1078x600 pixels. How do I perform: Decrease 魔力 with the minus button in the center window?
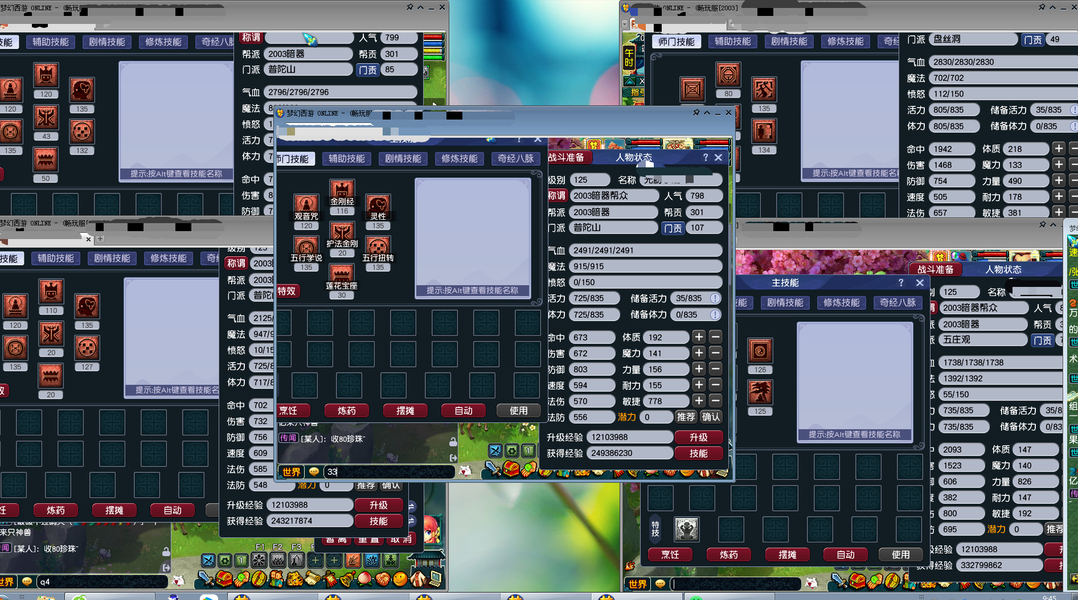(716, 353)
